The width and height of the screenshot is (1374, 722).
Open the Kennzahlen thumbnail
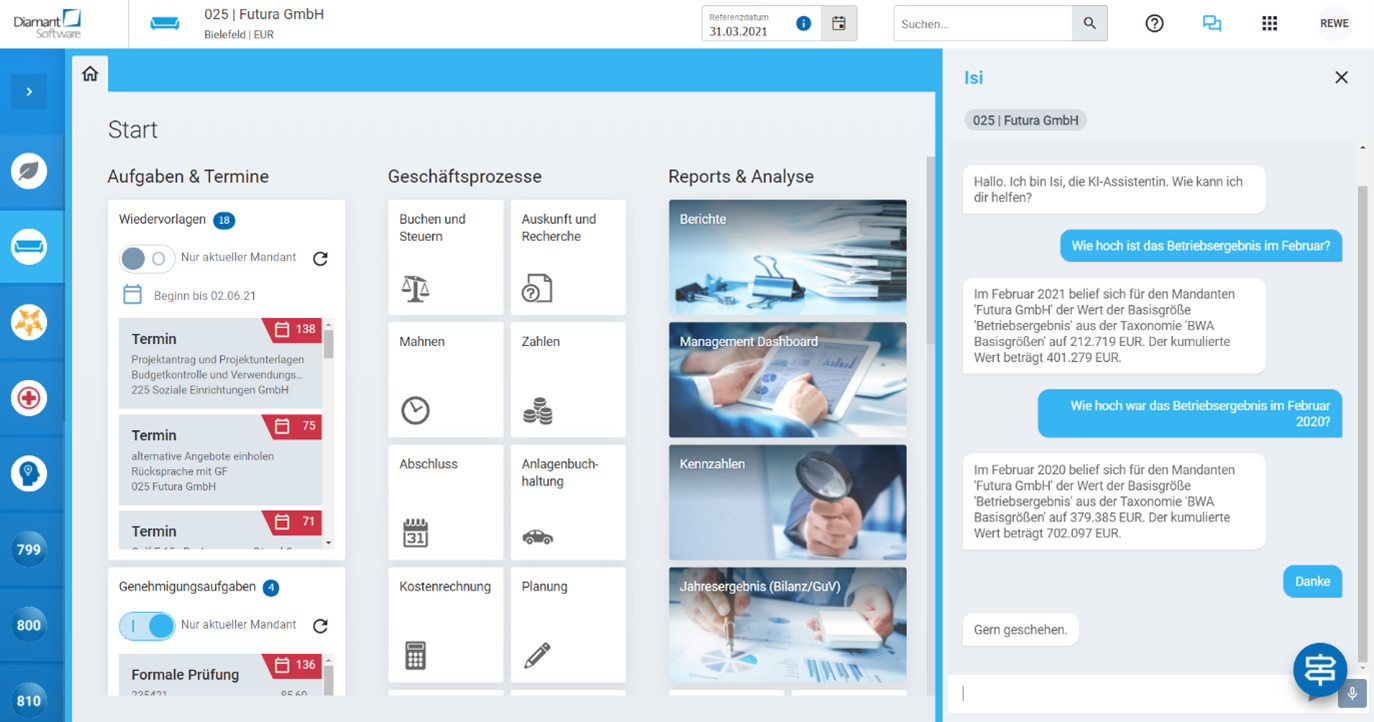[788, 502]
